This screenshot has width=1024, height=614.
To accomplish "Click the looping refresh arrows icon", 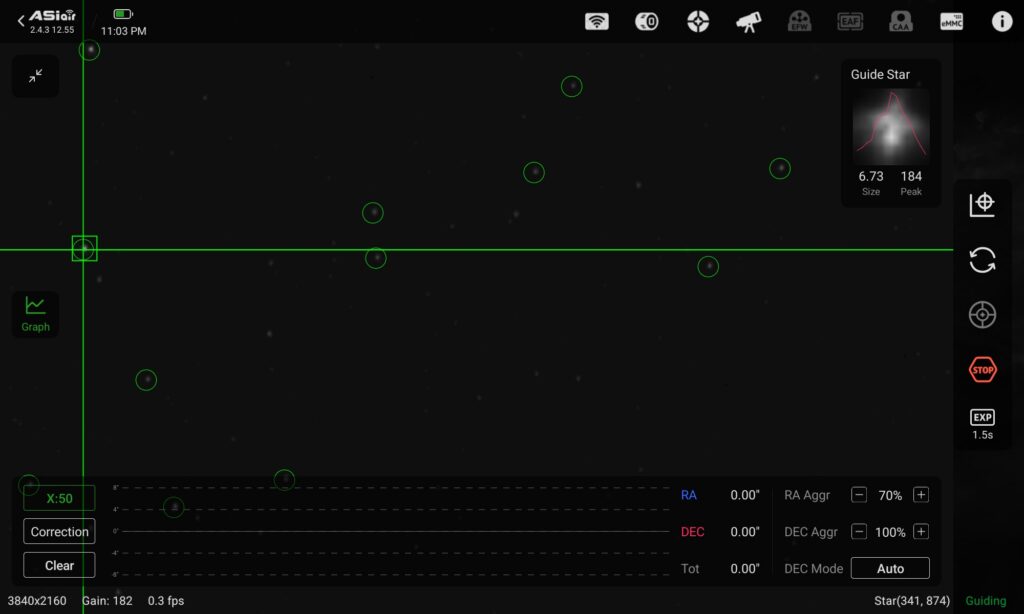I will click(982, 260).
